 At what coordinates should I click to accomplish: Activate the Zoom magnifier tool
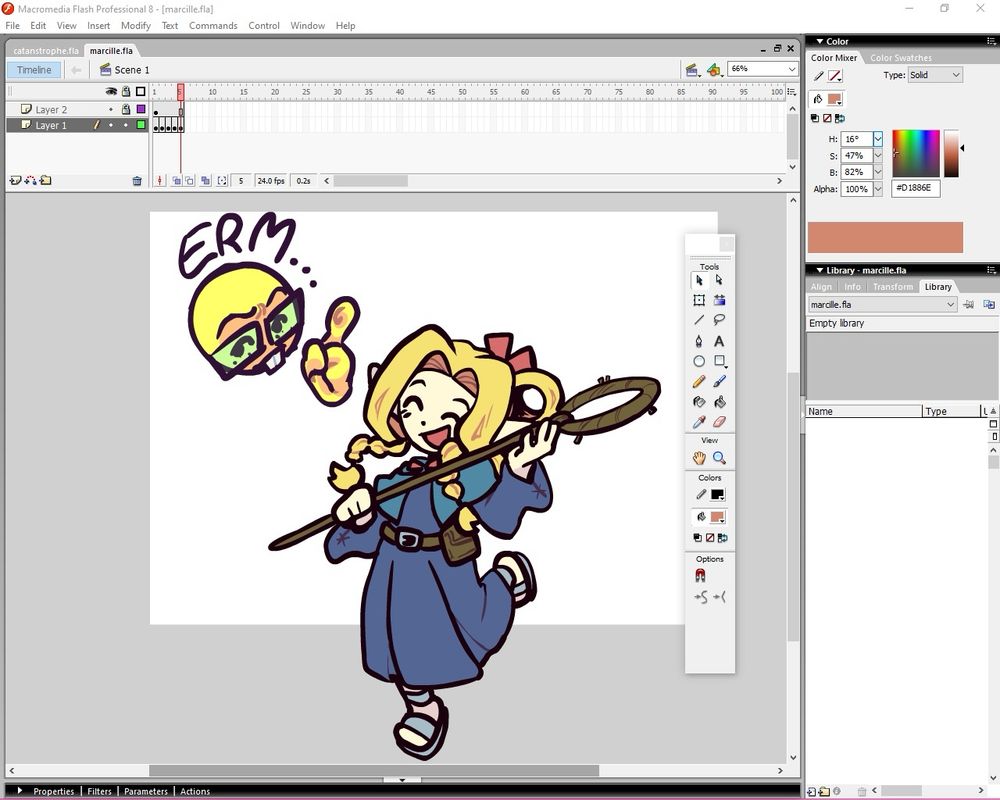(x=719, y=458)
